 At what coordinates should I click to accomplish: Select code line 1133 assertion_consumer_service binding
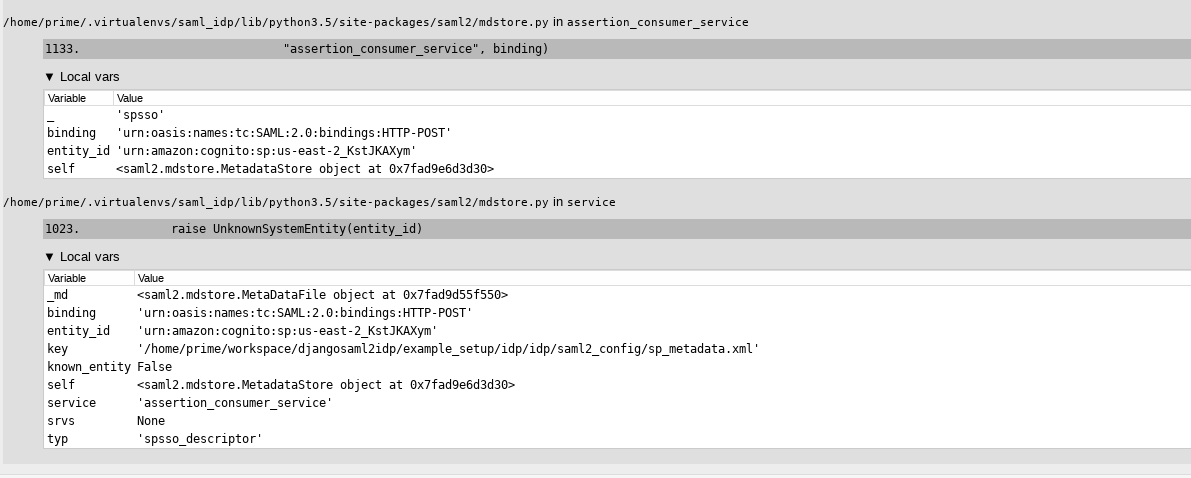click(x=617, y=49)
